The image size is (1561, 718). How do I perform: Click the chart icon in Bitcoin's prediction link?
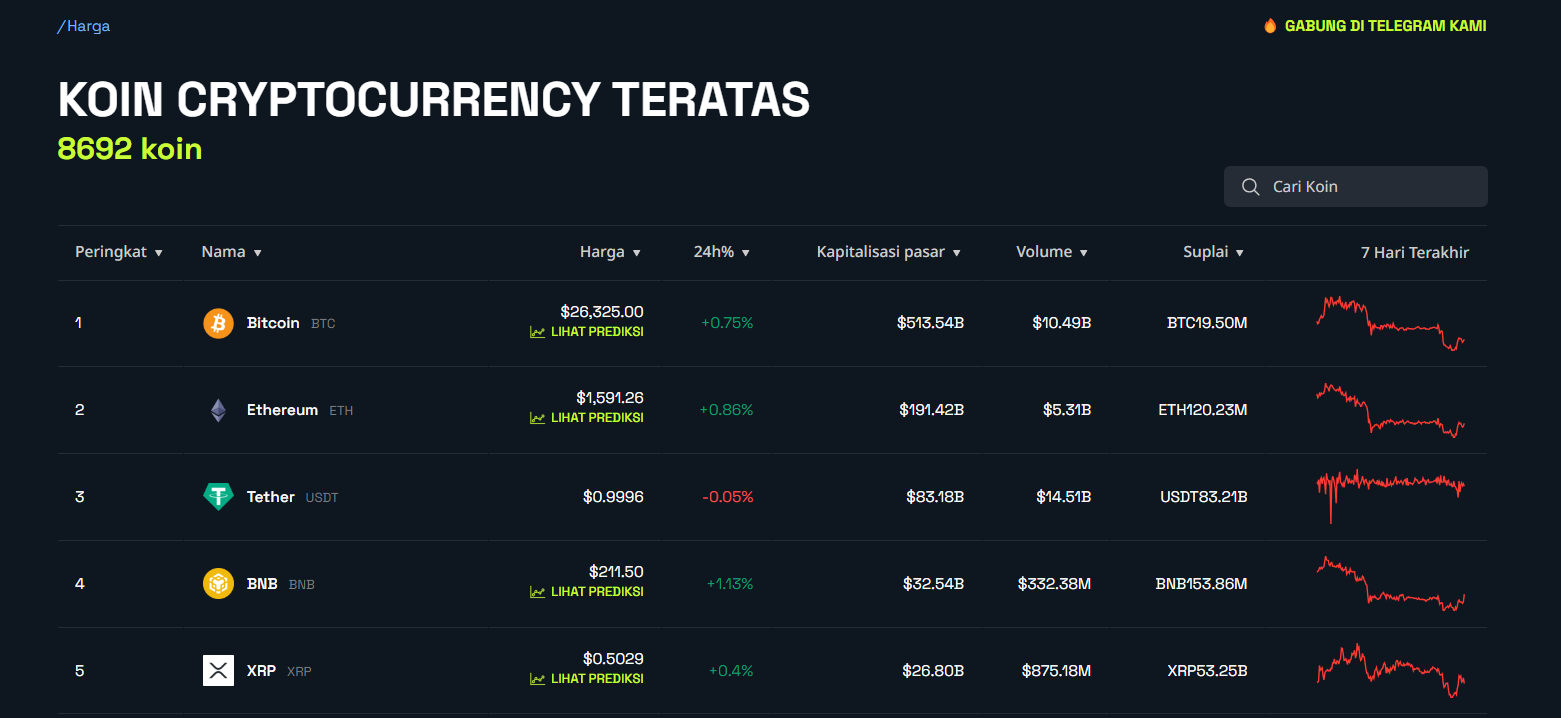pos(537,332)
